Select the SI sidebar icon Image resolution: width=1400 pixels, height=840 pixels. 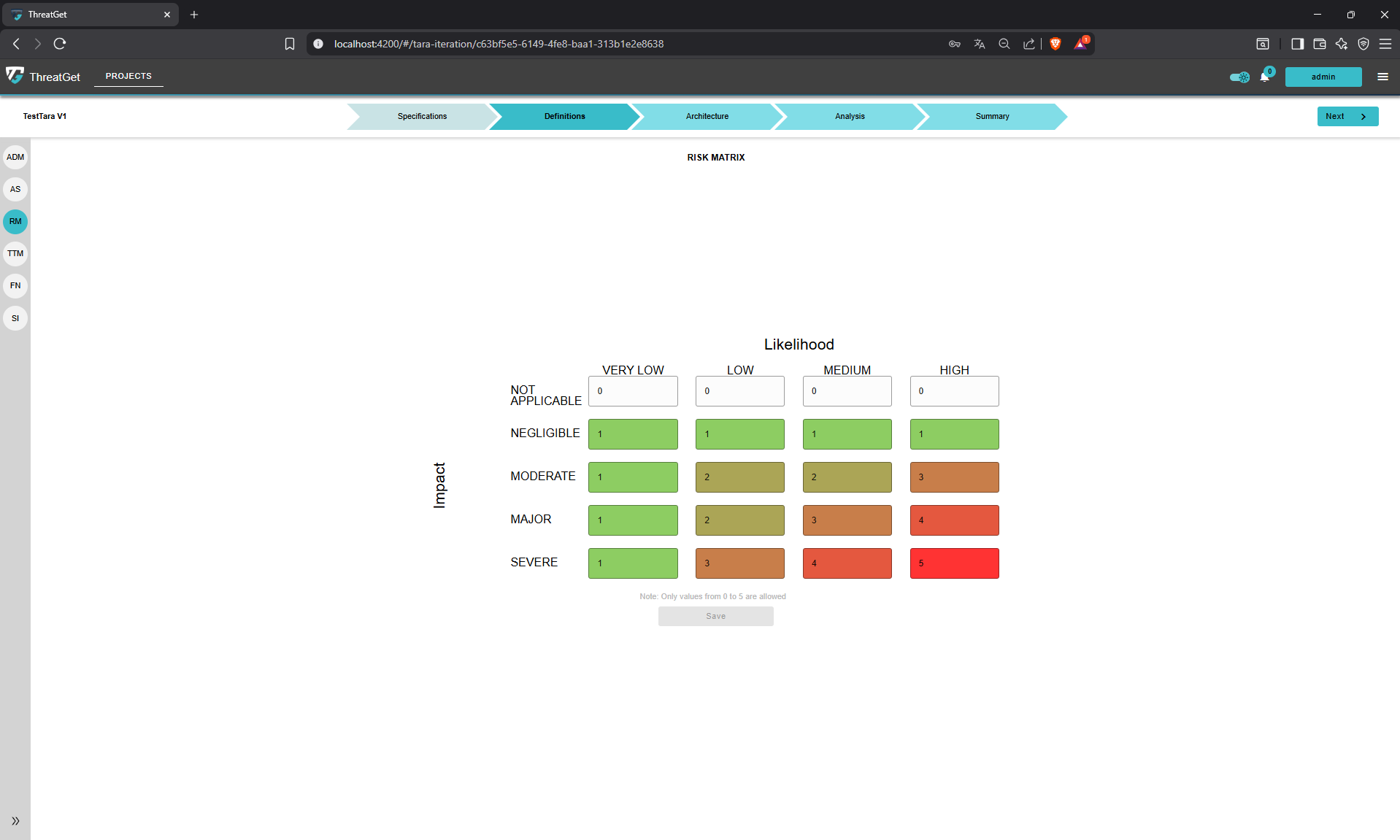[x=15, y=317]
